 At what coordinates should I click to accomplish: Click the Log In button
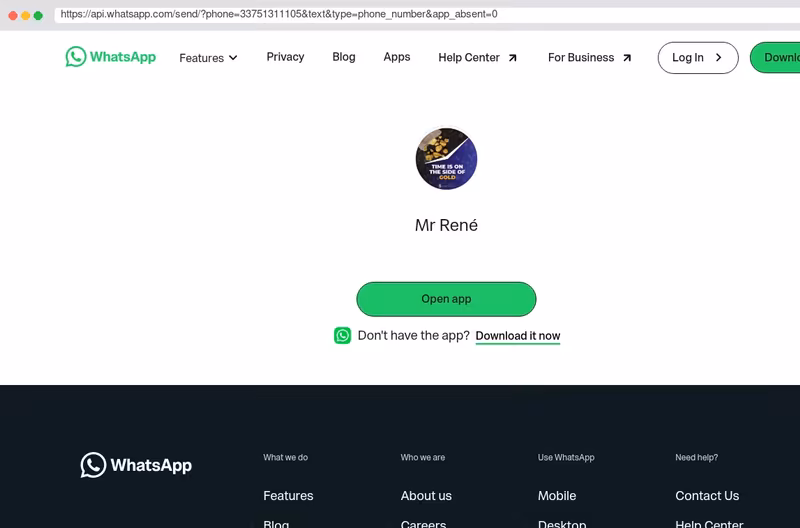click(697, 58)
